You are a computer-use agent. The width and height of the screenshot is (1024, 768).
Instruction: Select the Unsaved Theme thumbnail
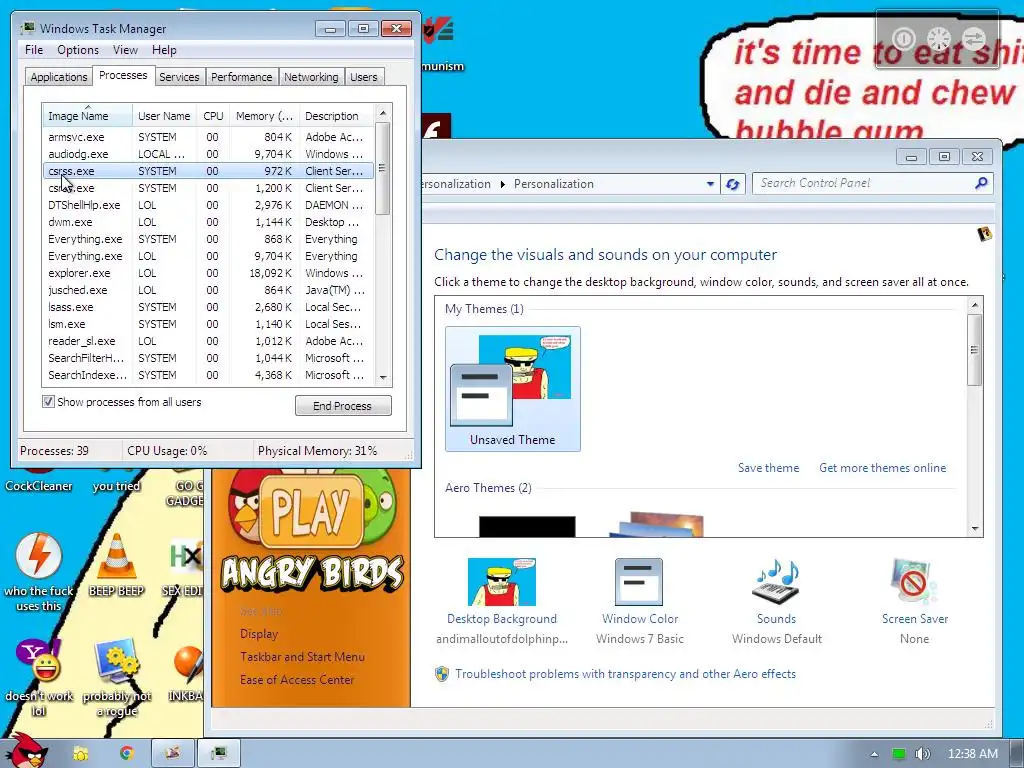(513, 389)
